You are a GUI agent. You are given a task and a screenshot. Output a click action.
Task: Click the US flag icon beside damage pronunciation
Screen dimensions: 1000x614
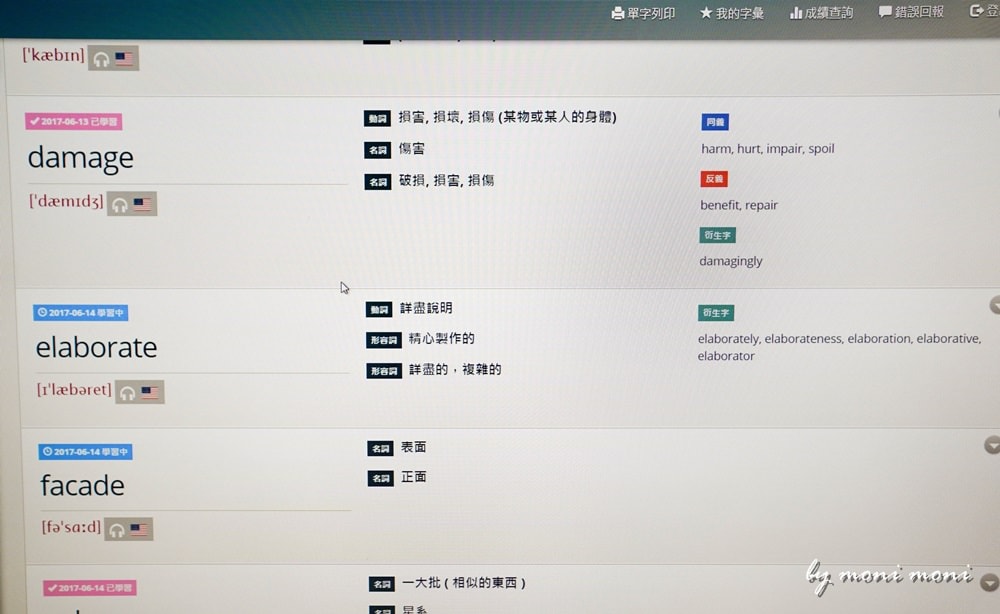click(x=143, y=205)
